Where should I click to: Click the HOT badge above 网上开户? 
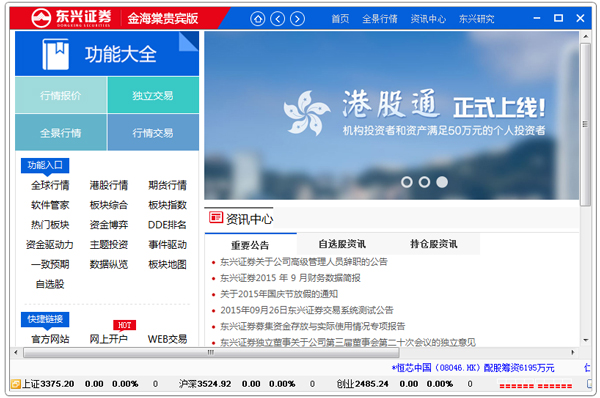[x=124, y=325]
